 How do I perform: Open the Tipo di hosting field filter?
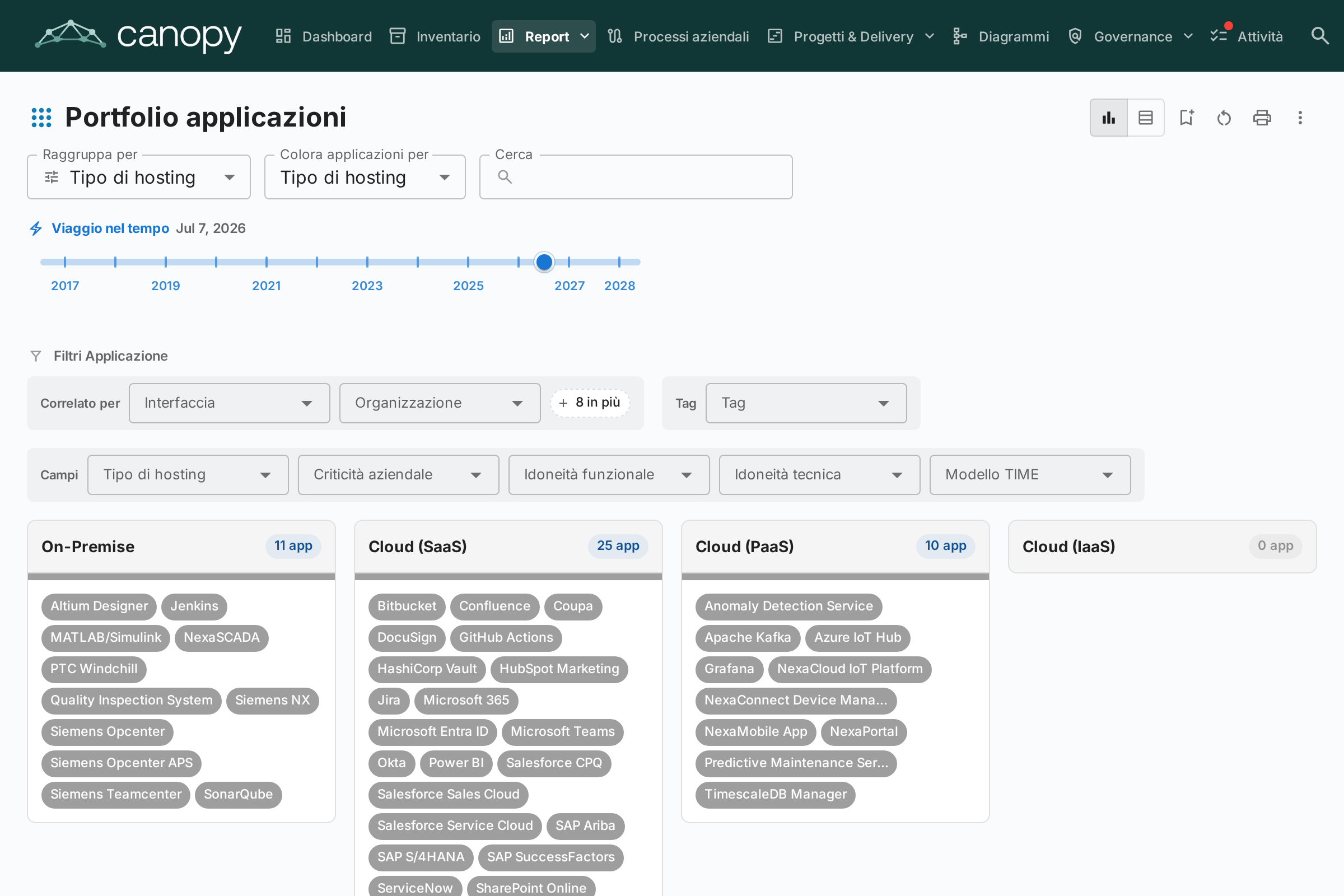(x=188, y=475)
